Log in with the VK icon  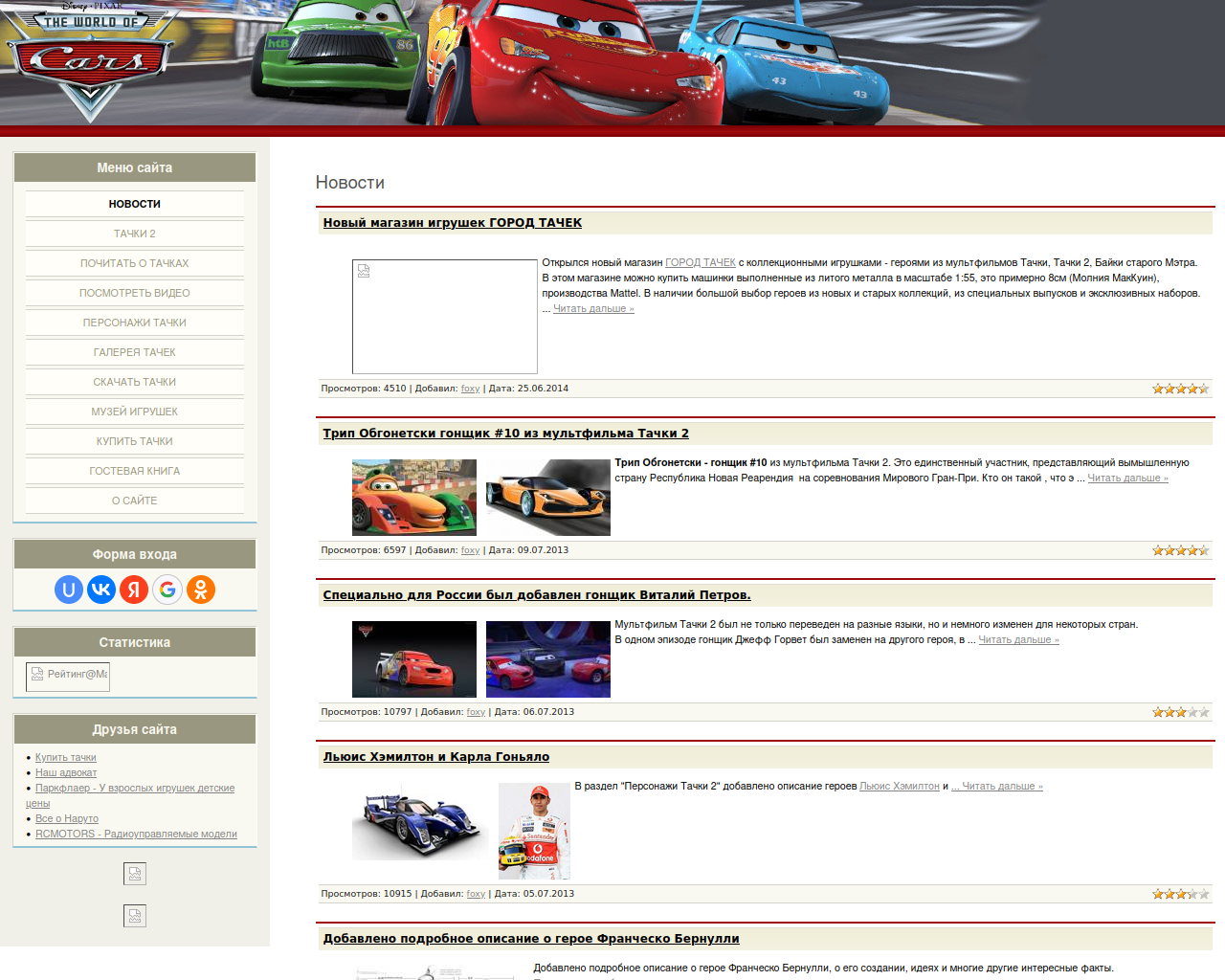[x=101, y=590]
